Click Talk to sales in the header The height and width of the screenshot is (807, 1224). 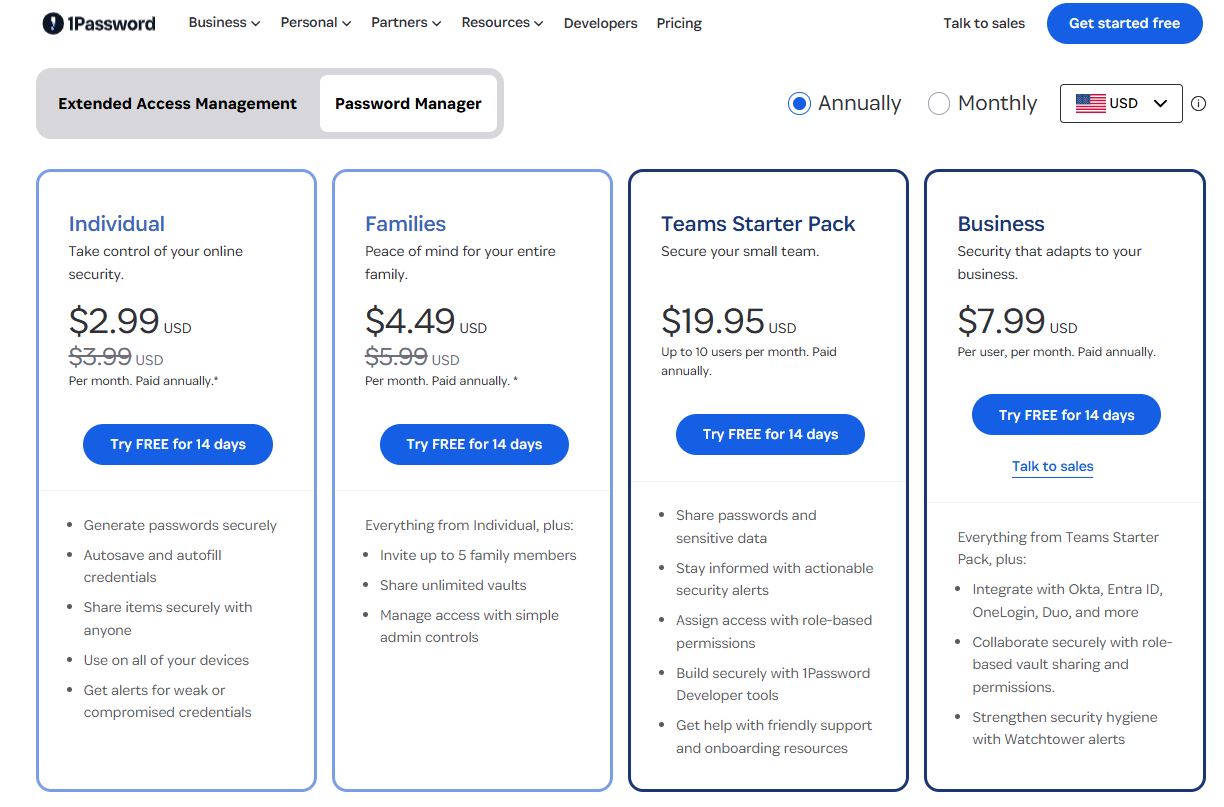coord(984,23)
